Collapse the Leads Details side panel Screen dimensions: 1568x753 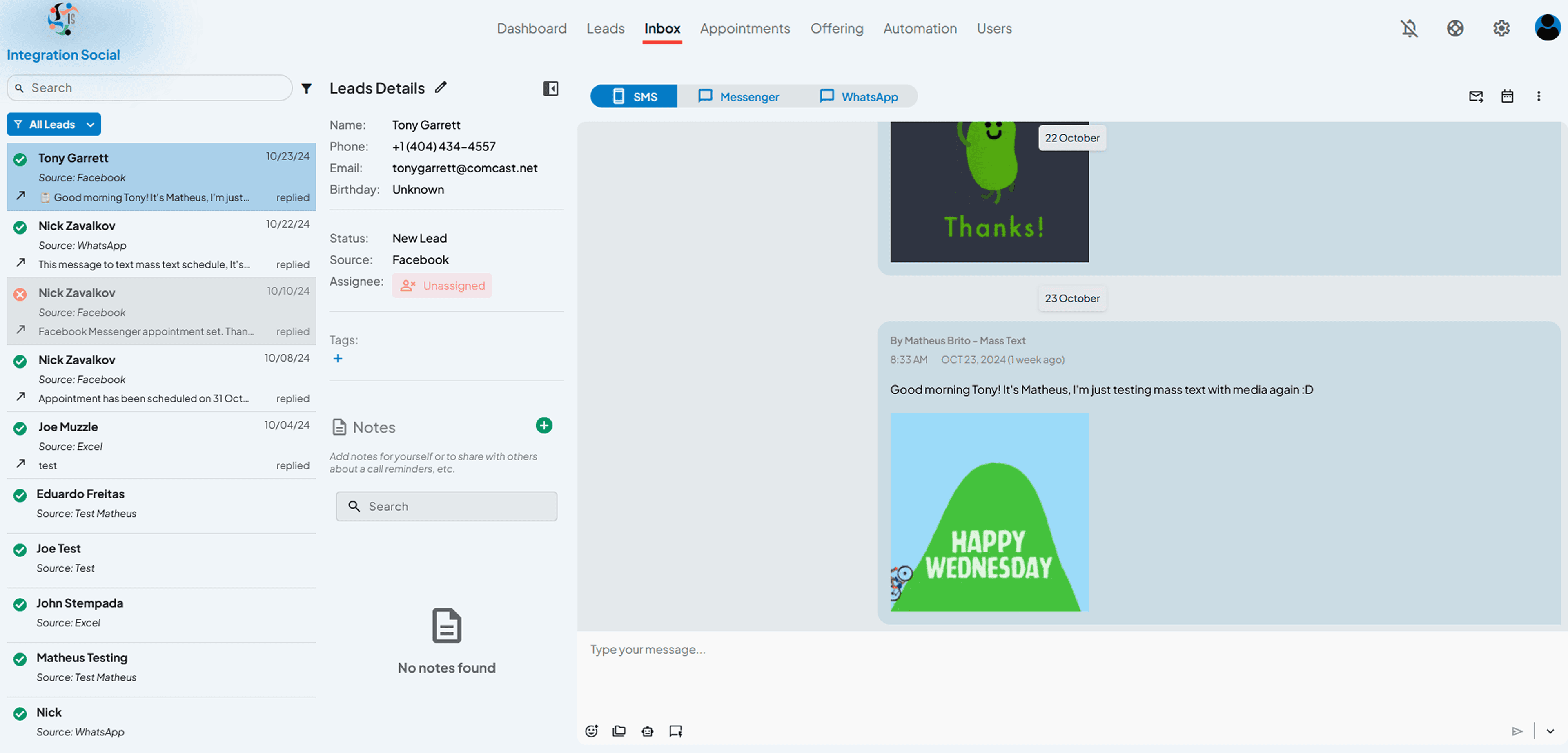pos(550,89)
